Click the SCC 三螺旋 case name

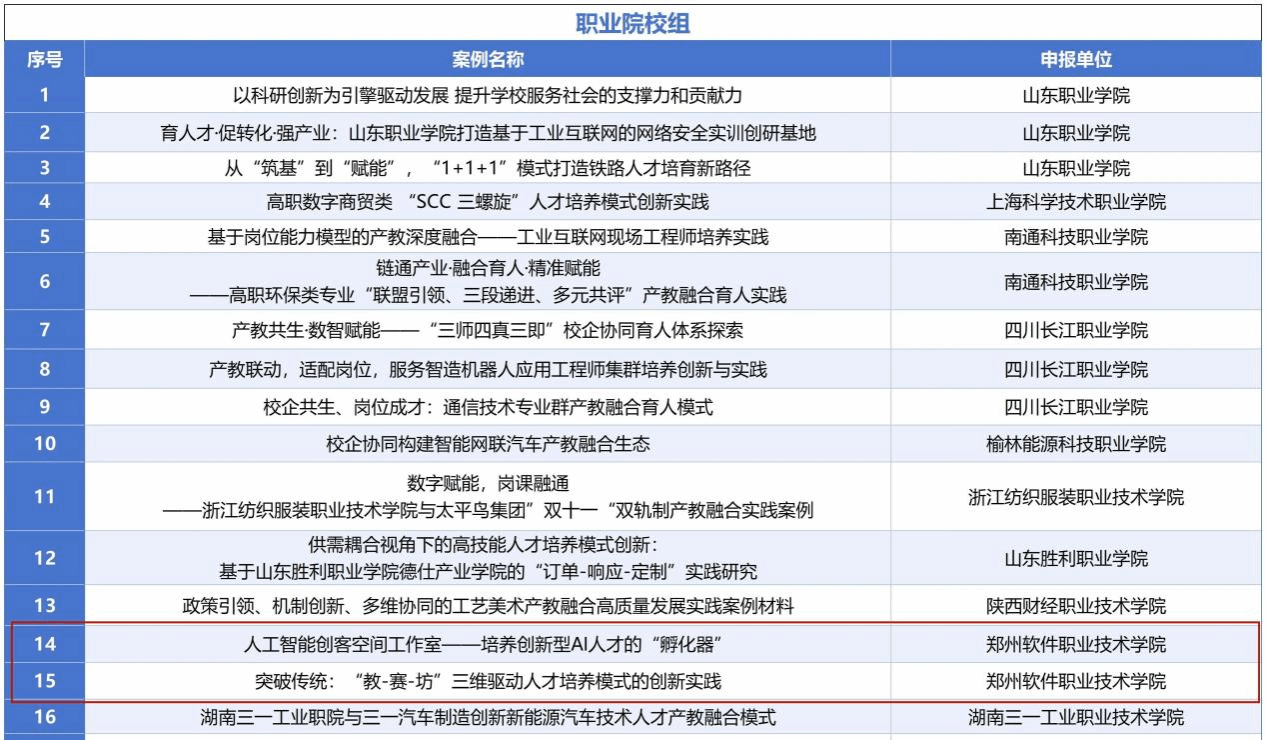[x=487, y=202]
